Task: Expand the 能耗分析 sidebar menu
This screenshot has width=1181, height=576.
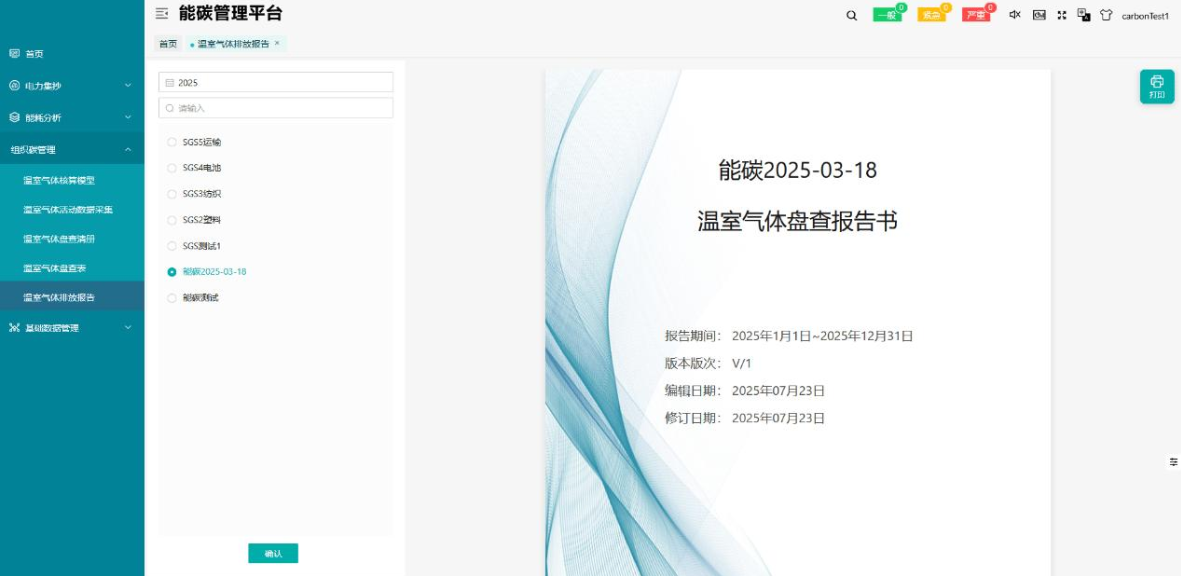Action: pyautogui.click(x=72, y=117)
